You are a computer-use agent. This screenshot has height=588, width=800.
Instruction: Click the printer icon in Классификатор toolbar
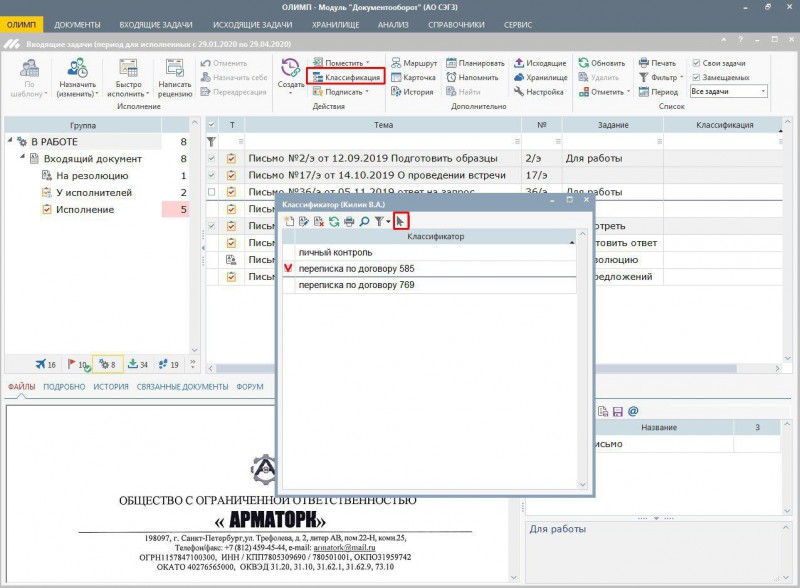click(x=349, y=222)
